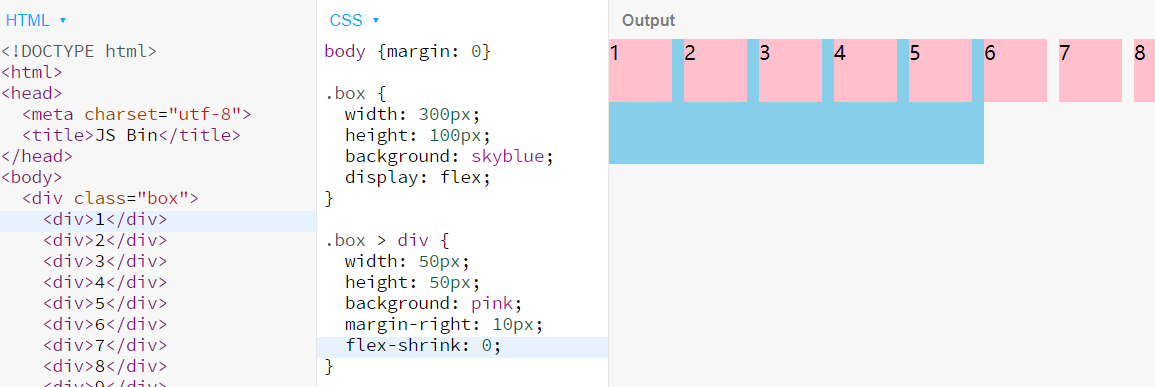This screenshot has width=1155, height=387.
Task: Click pink box numbered 1 in output
Action: point(640,70)
